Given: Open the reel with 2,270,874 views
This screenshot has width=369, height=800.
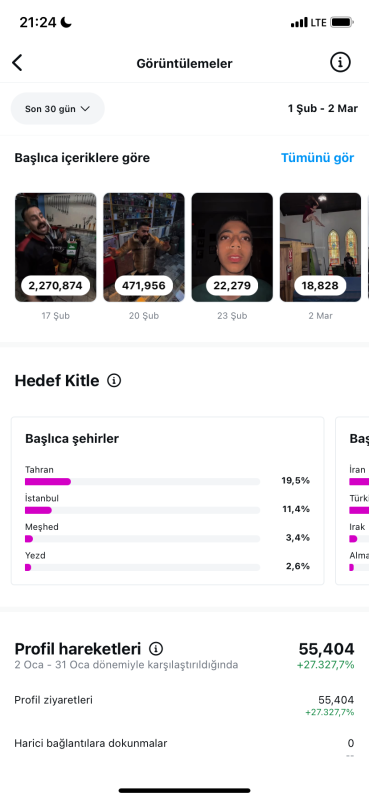Looking at the screenshot, I should (56, 247).
